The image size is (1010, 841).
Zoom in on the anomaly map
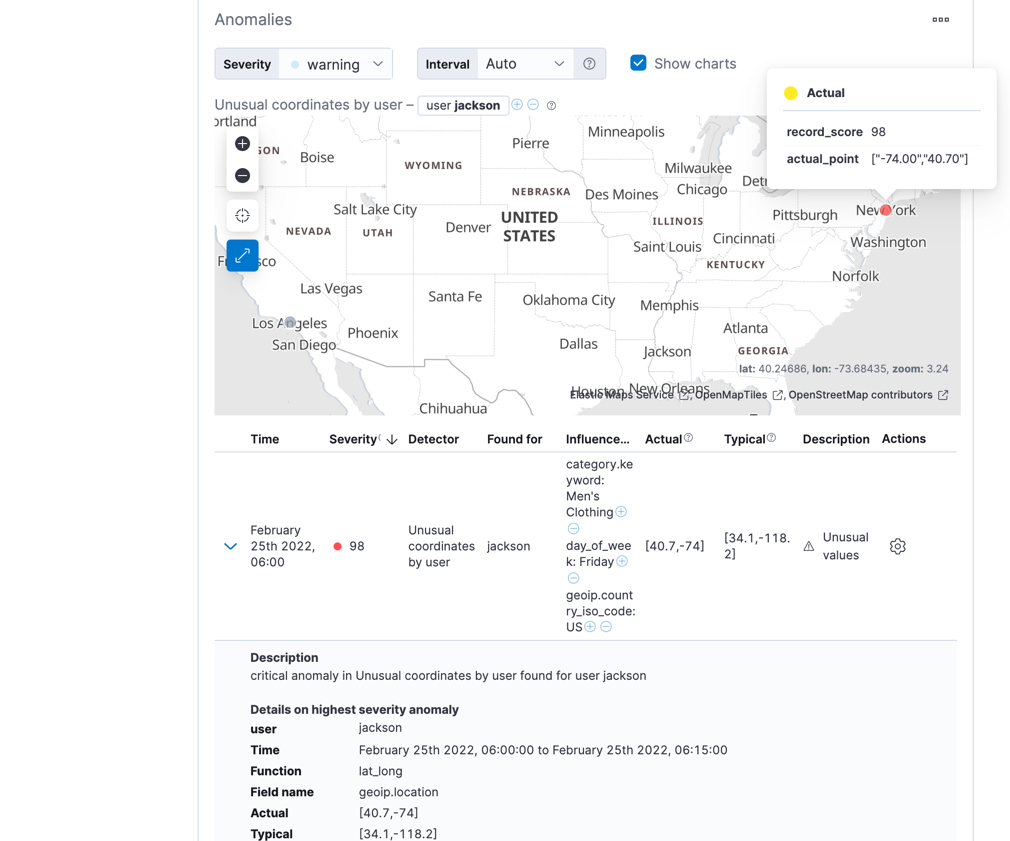point(242,143)
